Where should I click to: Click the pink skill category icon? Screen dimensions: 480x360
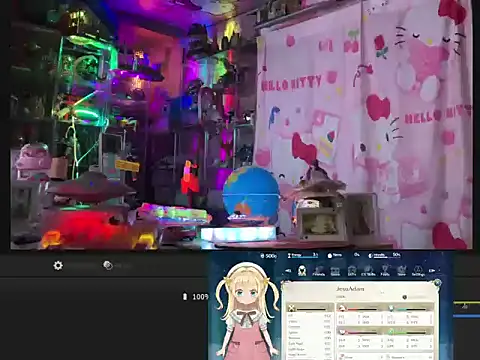(342, 332)
